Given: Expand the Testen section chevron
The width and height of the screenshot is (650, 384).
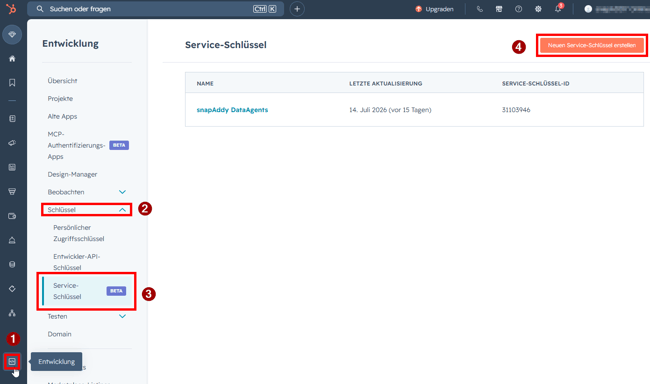Looking at the screenshot, I should (122, 316).
